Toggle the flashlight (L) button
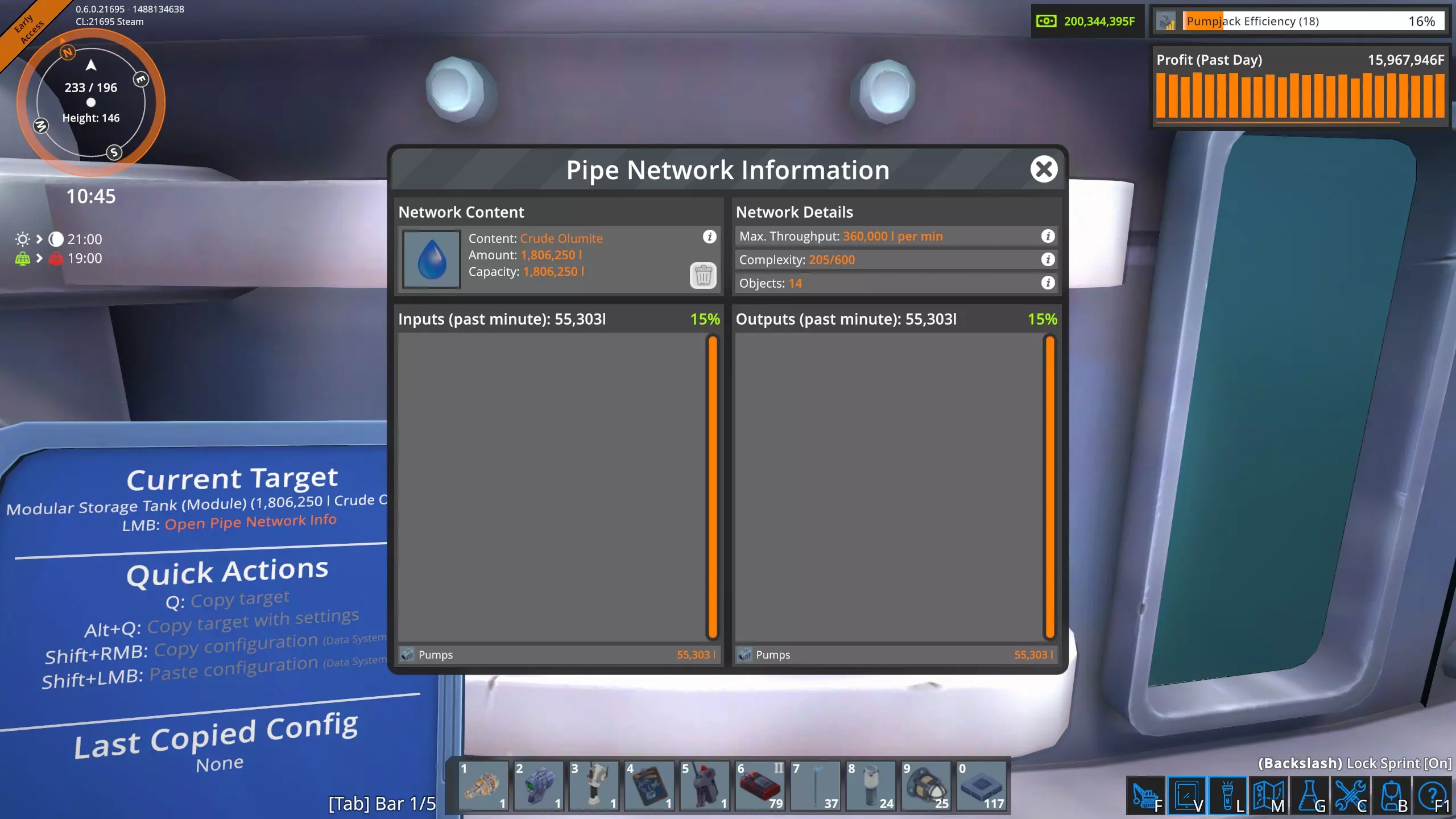This screenshot has height=819, width=1456. pos(1227,795)
